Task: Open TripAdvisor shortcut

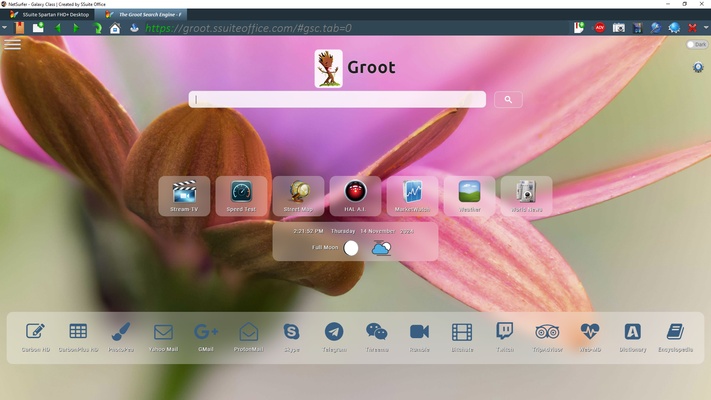Action: click(547, 337)
